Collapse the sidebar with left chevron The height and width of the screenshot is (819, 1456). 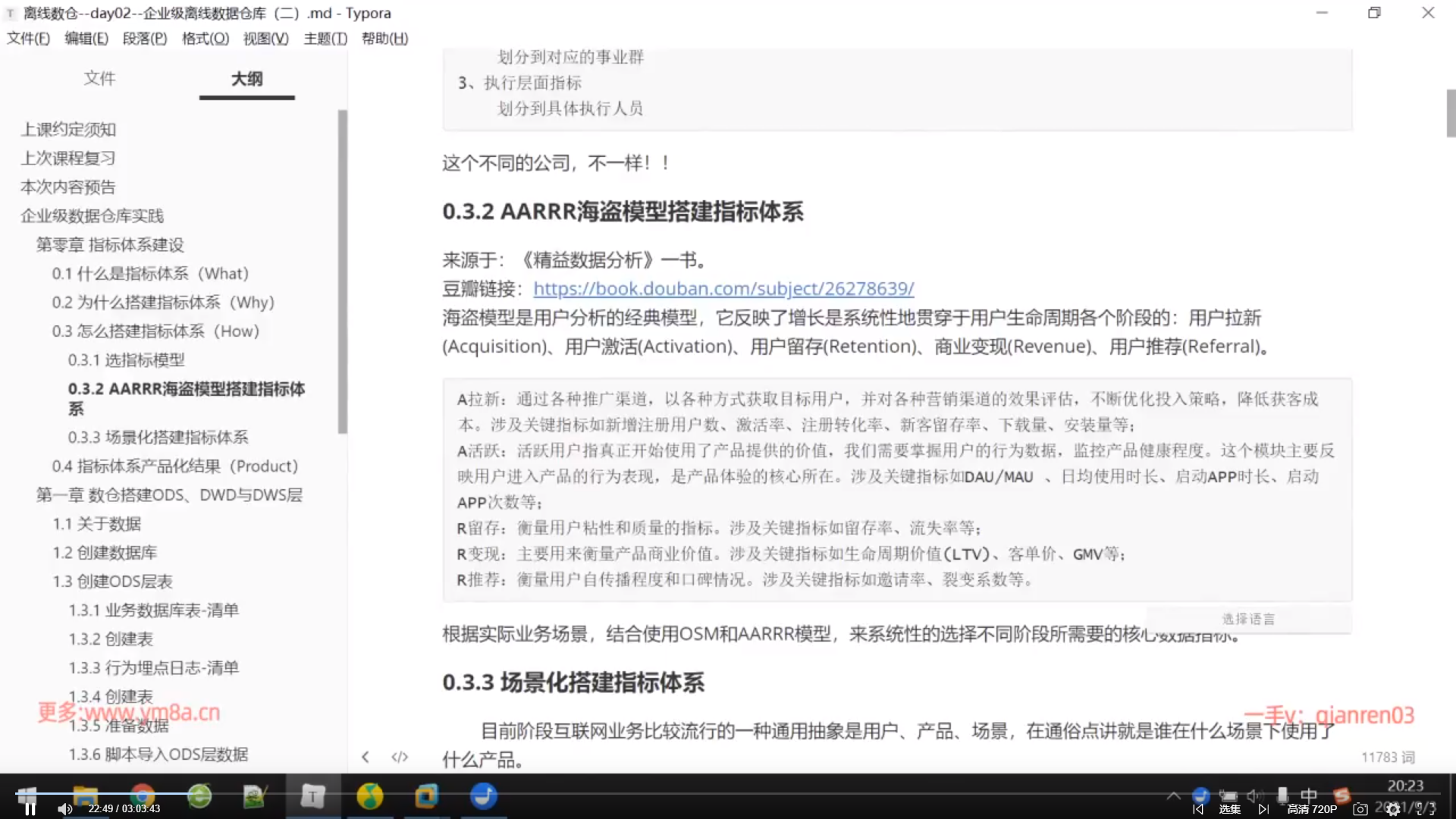[x=366, y=757]
